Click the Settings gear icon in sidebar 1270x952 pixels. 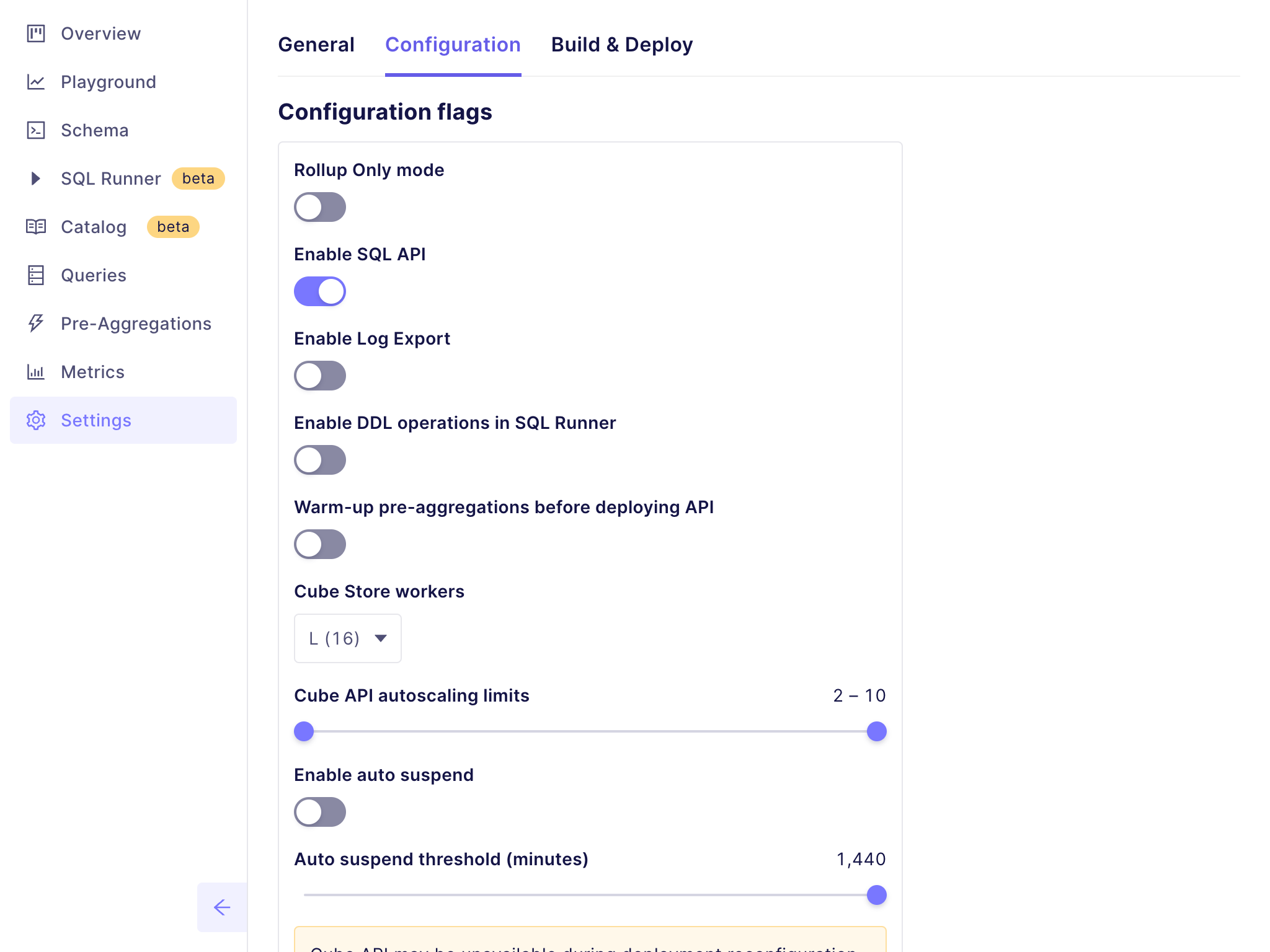pos(36,420)
